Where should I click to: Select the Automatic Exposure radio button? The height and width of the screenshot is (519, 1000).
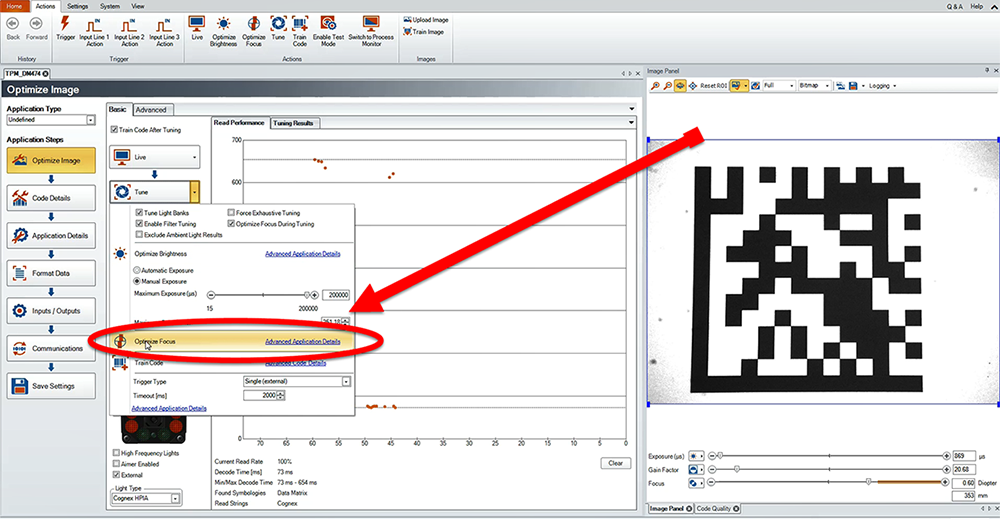tap(138, 270)
